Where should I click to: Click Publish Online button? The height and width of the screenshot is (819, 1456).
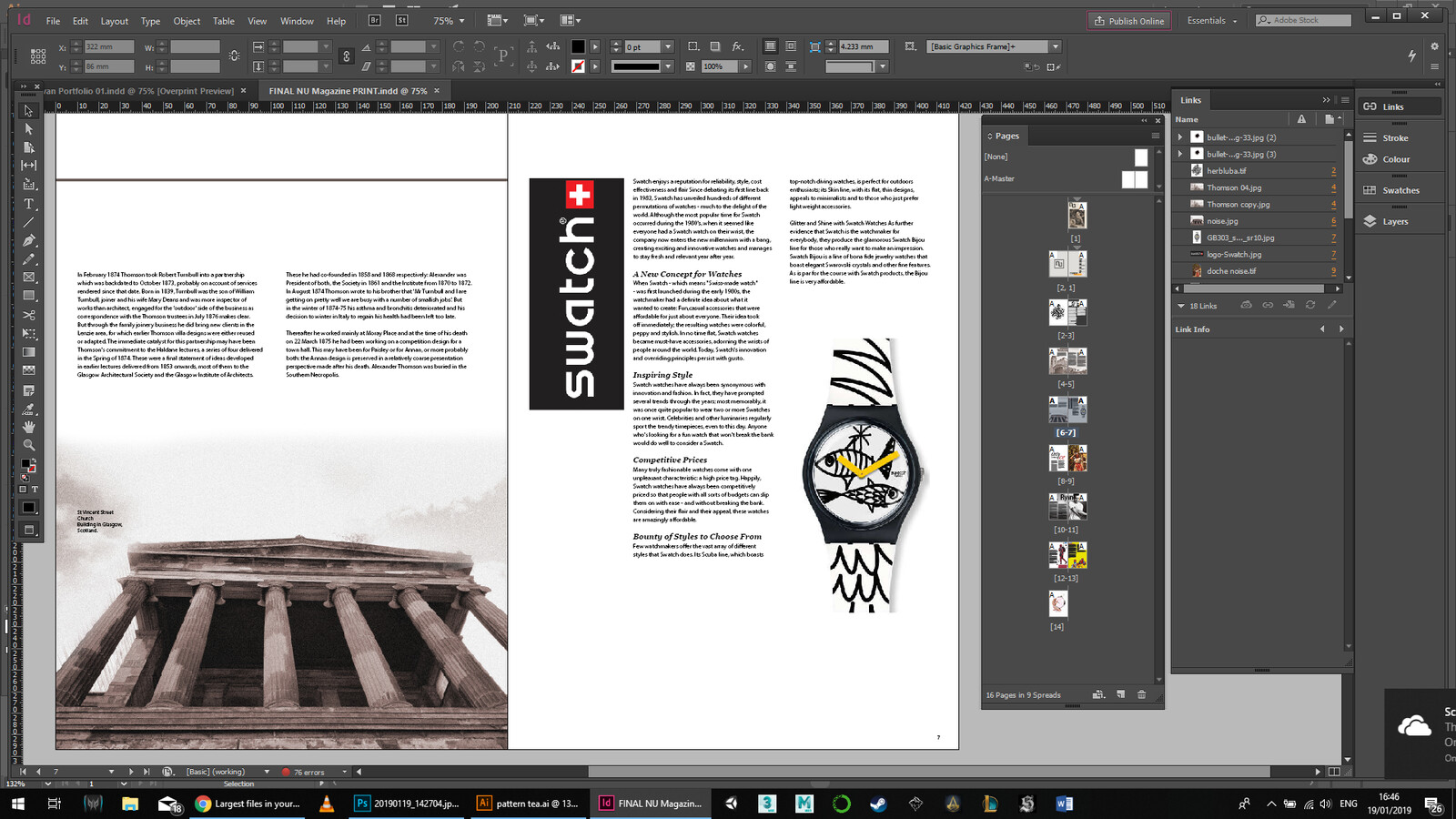tap(1128, 21)
